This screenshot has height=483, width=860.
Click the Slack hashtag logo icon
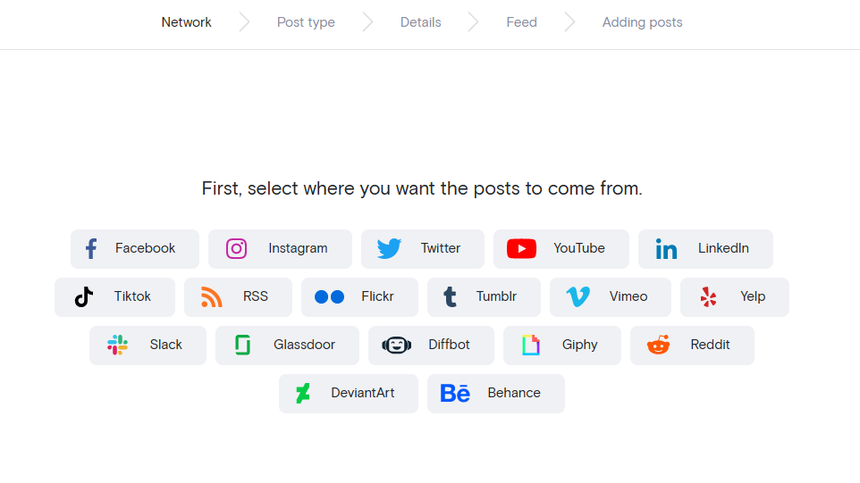coord(118,345)
